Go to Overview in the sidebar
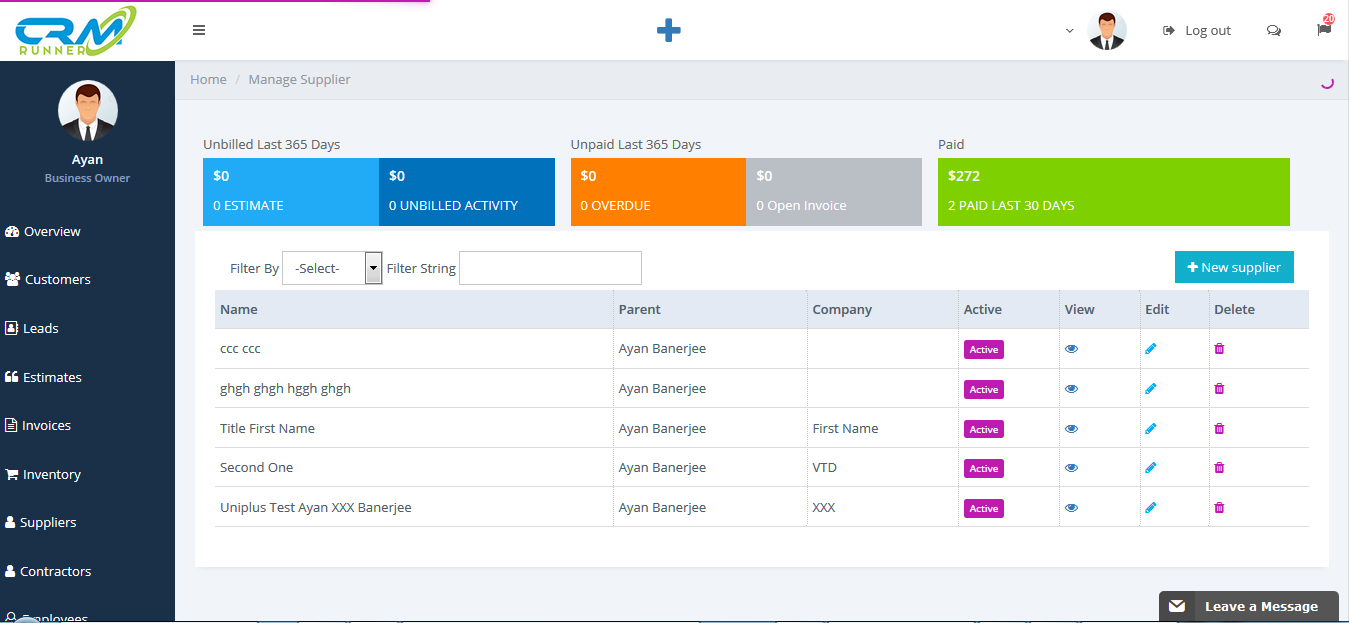 coord(50,231)
